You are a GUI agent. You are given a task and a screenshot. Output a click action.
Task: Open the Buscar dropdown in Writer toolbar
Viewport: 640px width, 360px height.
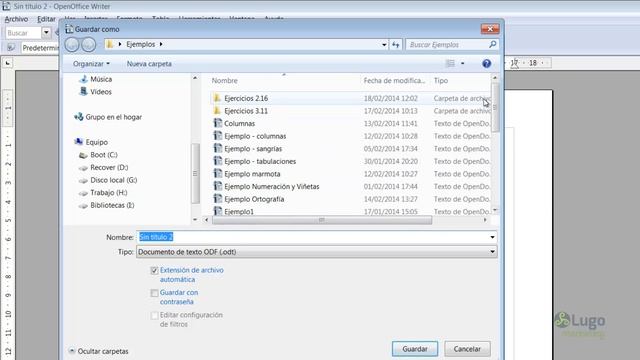(x=46, y=33)
